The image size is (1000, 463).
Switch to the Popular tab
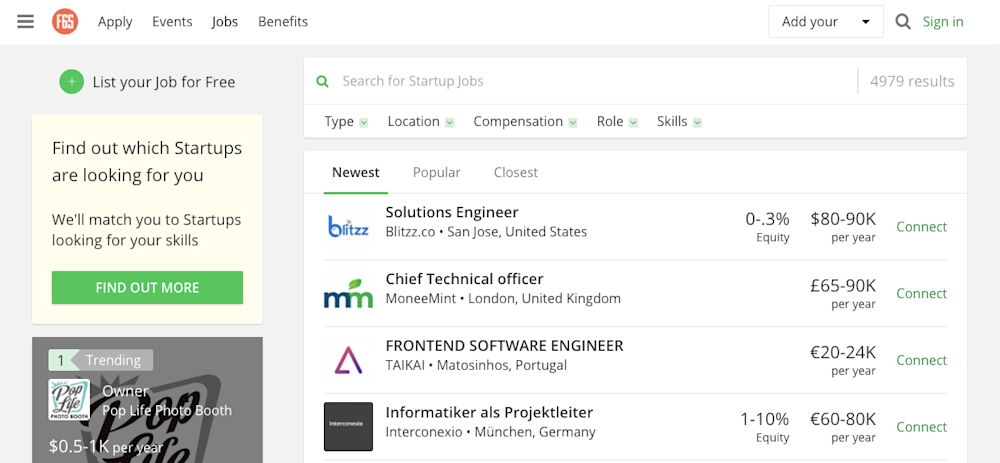[x=437, y=172]
